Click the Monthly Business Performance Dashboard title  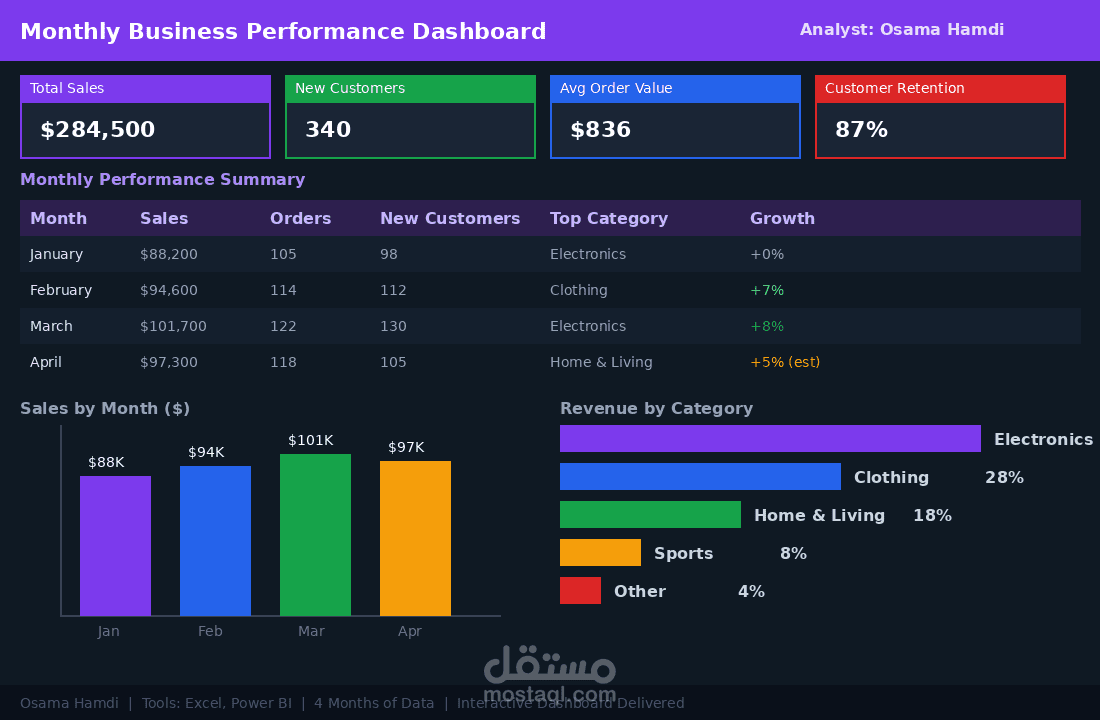coord(283,32)
